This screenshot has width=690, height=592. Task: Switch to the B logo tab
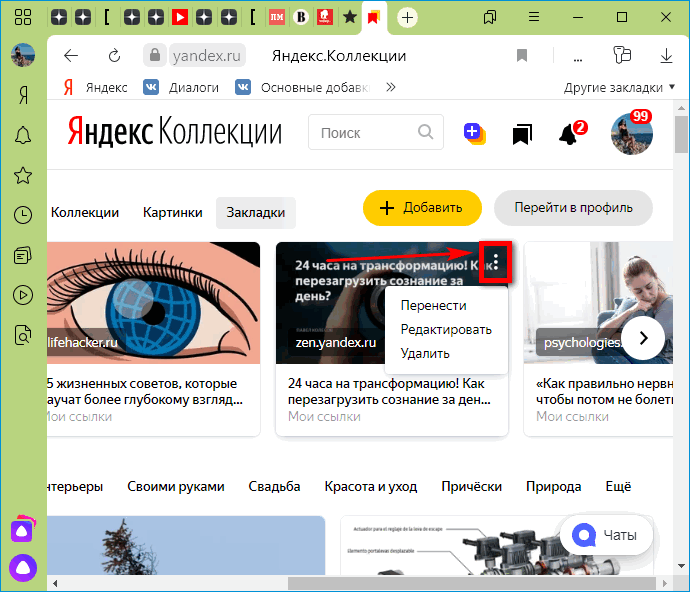click(301, 18)
